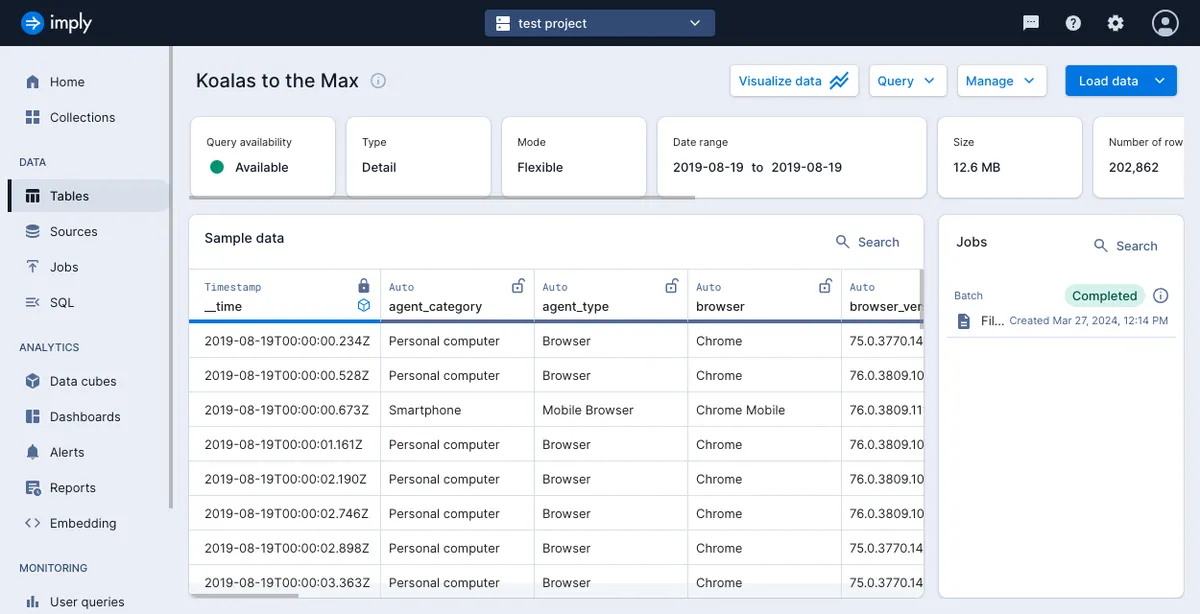Click the Date range card
The width and height of the screenshot is (1200, 614).
[x=792, y=156]
